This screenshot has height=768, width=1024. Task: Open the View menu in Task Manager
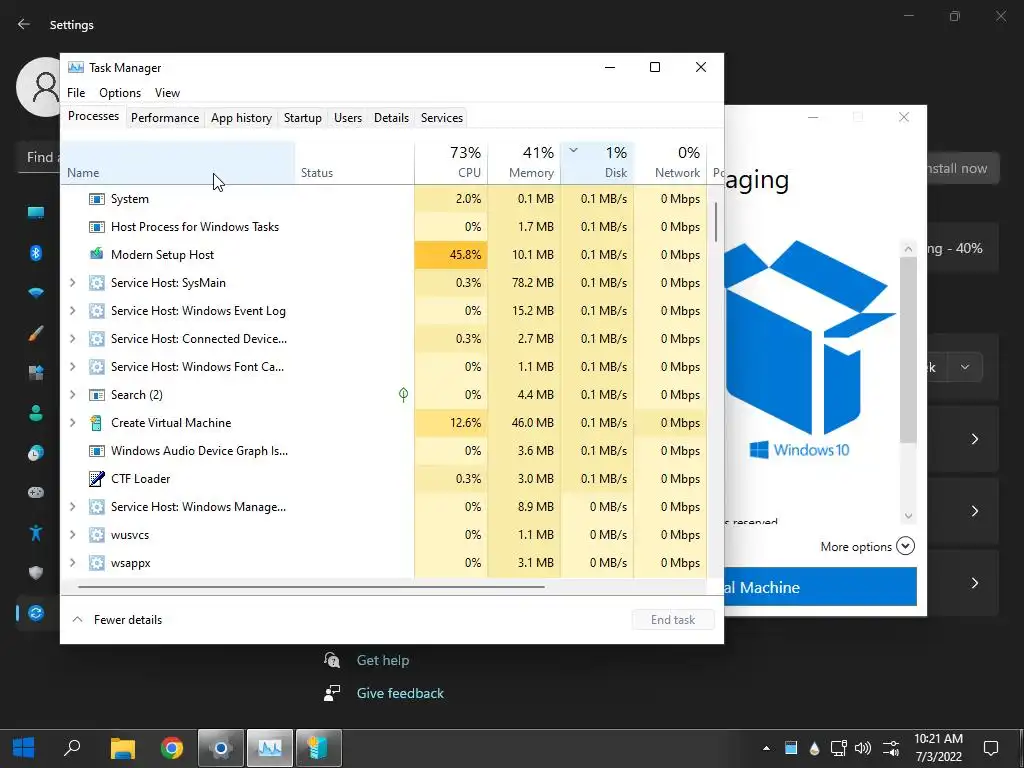click(167, 93)
